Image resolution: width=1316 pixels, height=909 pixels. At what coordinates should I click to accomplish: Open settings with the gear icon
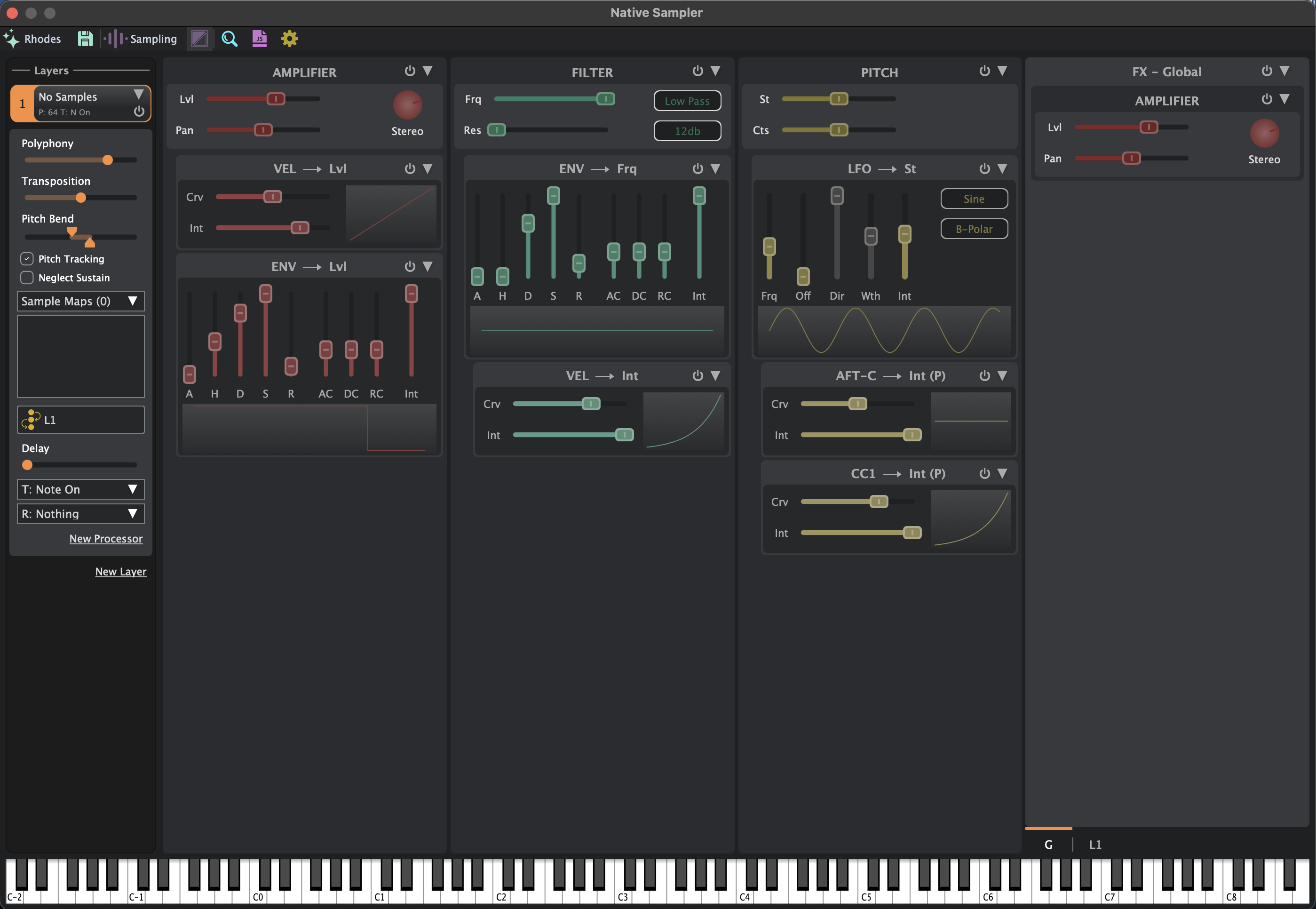[290, 39]
